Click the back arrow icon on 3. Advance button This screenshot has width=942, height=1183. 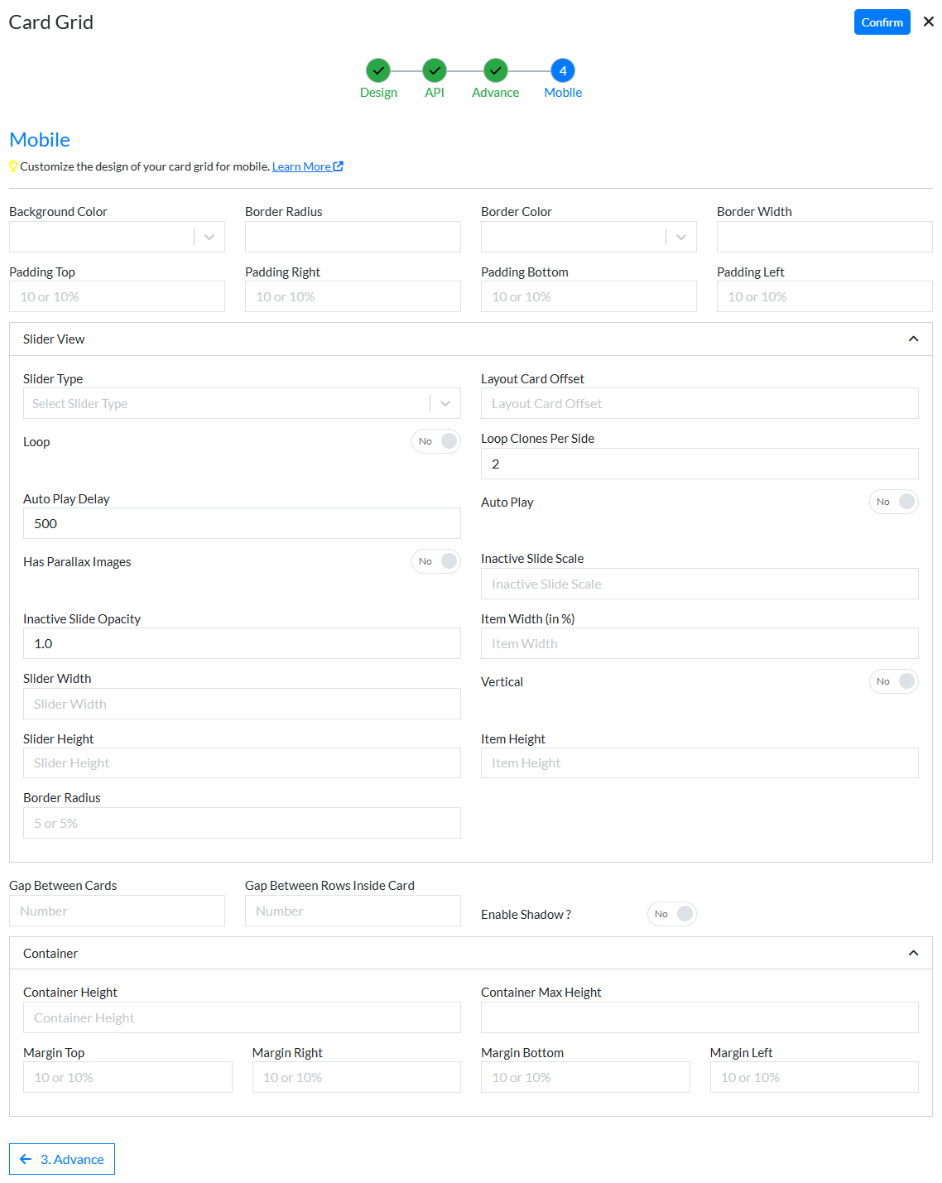point(27,1159)
